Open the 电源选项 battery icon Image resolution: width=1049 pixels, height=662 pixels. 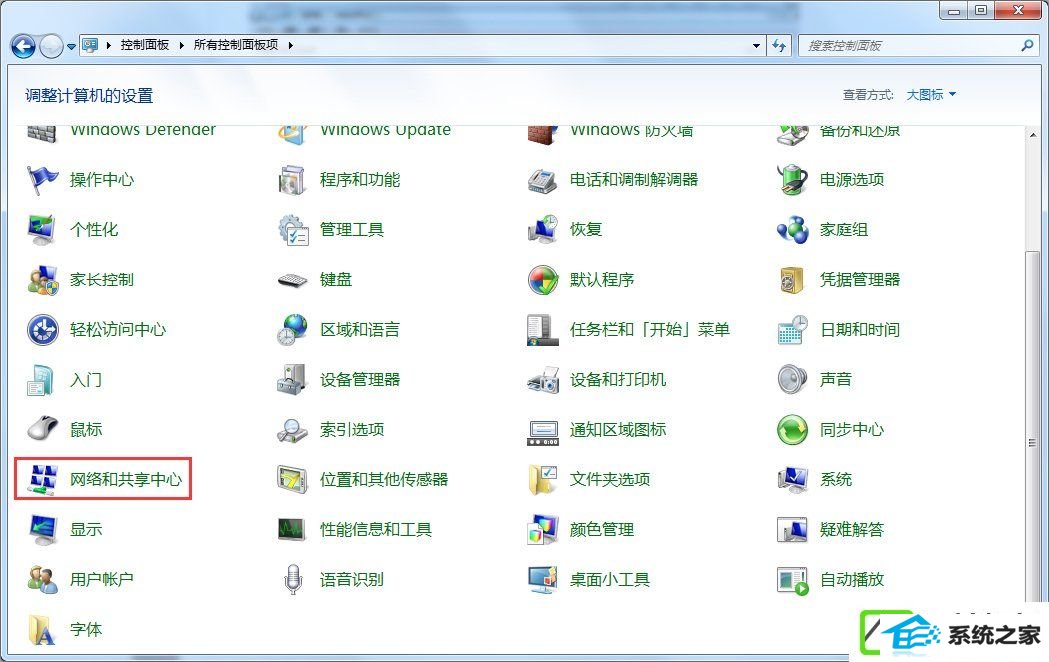[x=793, y=180]
